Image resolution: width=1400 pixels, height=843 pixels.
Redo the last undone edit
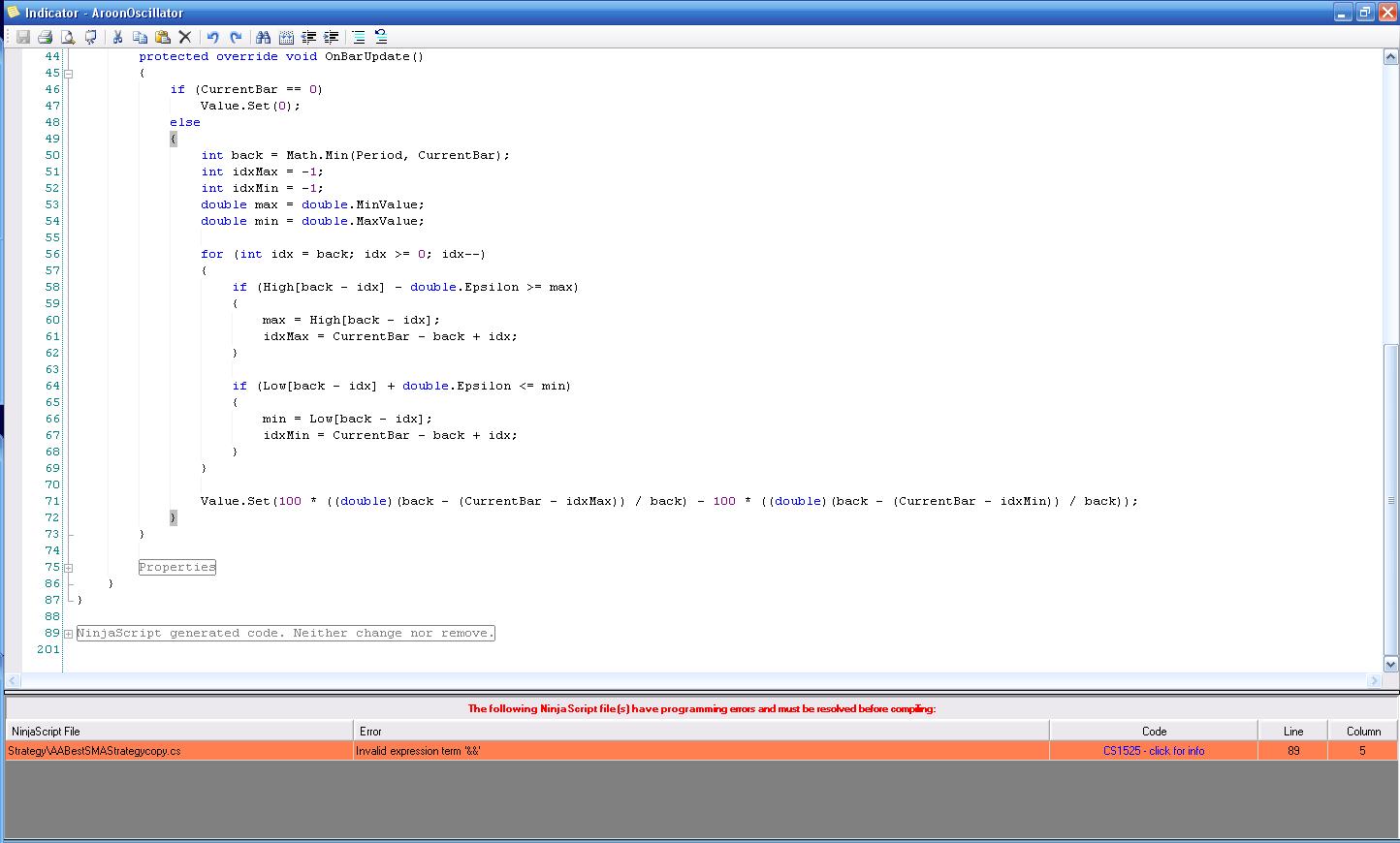click(236, 37)
